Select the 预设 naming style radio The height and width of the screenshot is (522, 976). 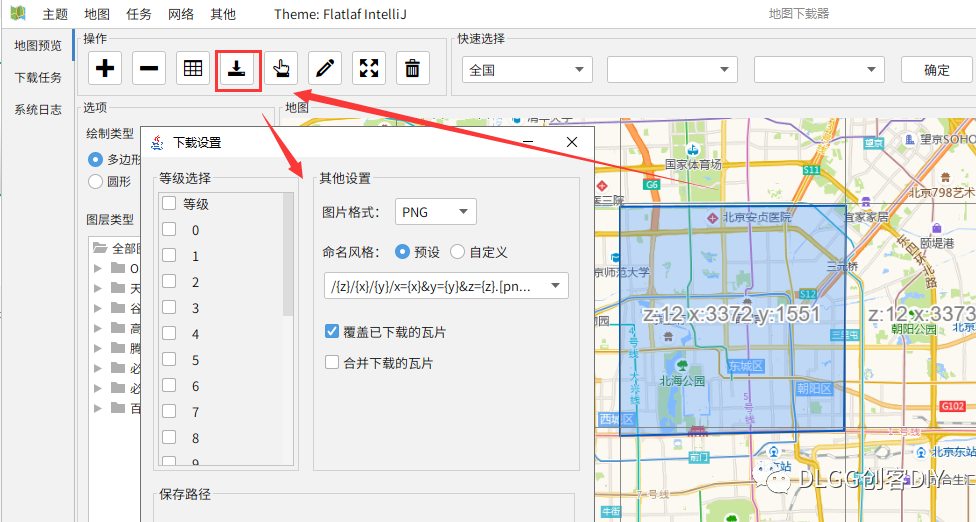coord(402,252)
